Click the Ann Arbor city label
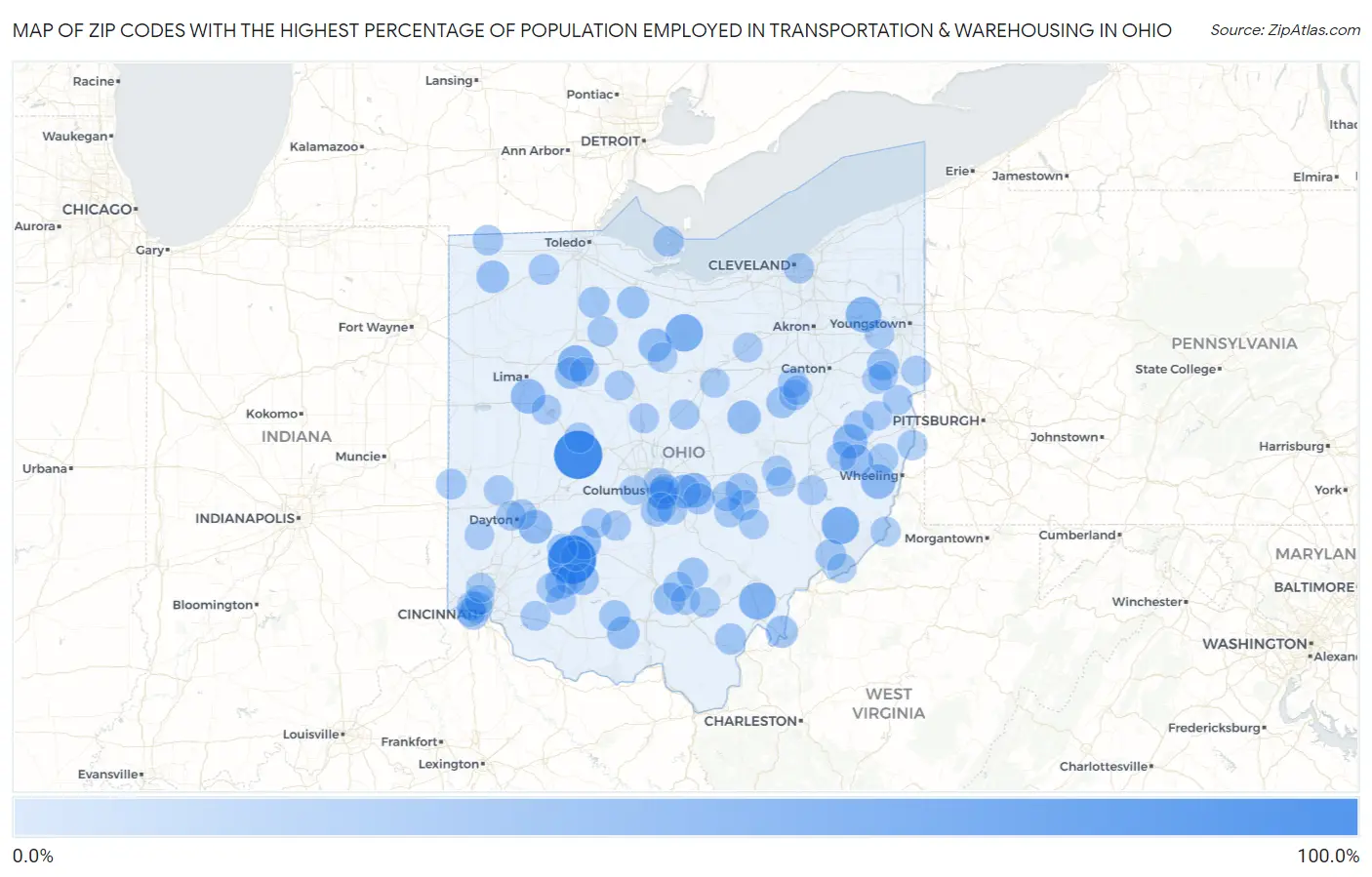Screen dimensions: 1372x877 coord(533,151)
